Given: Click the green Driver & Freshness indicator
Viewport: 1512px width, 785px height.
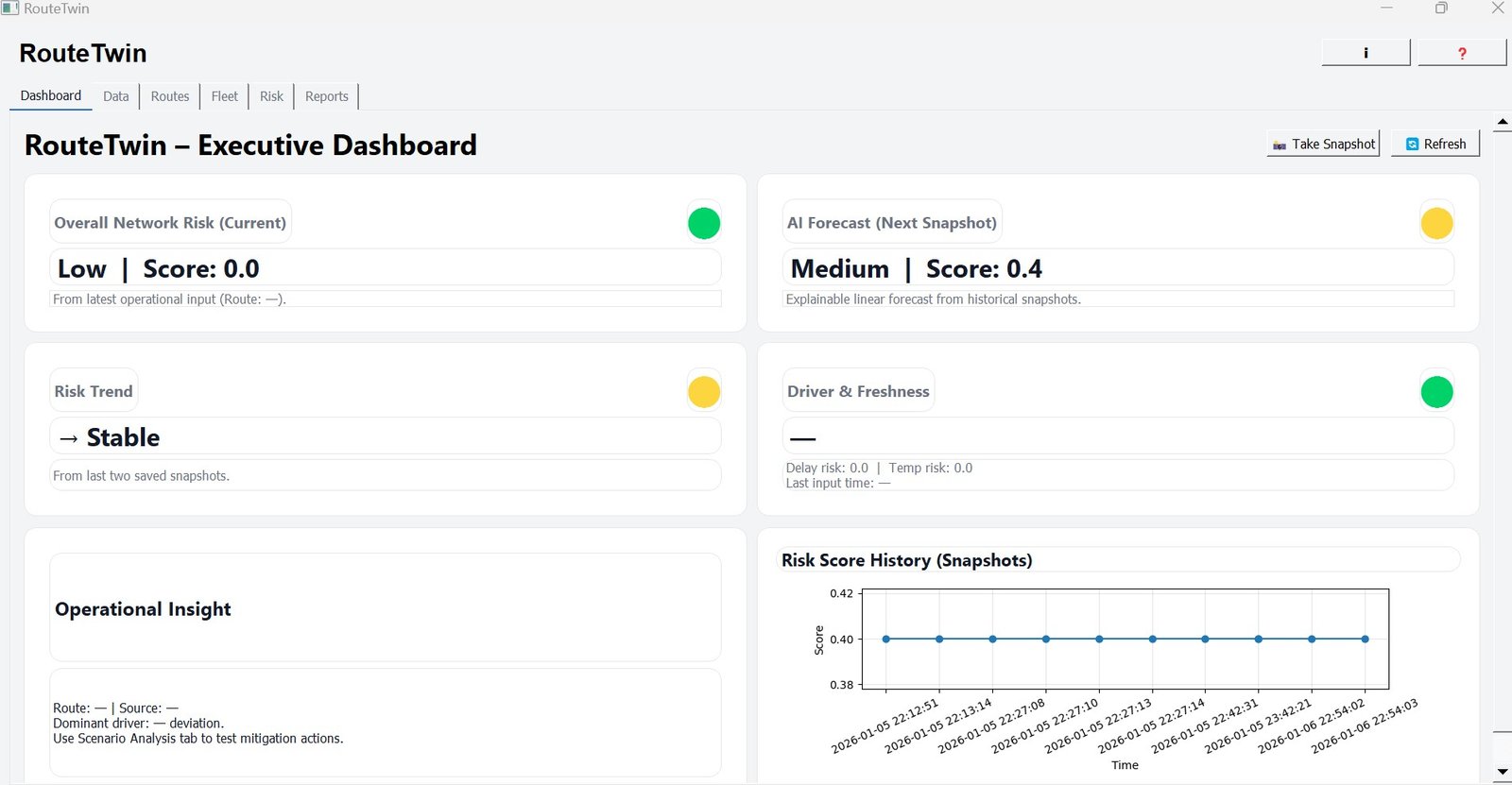Looking at the screenshot, I should (x=1436, y=391).
